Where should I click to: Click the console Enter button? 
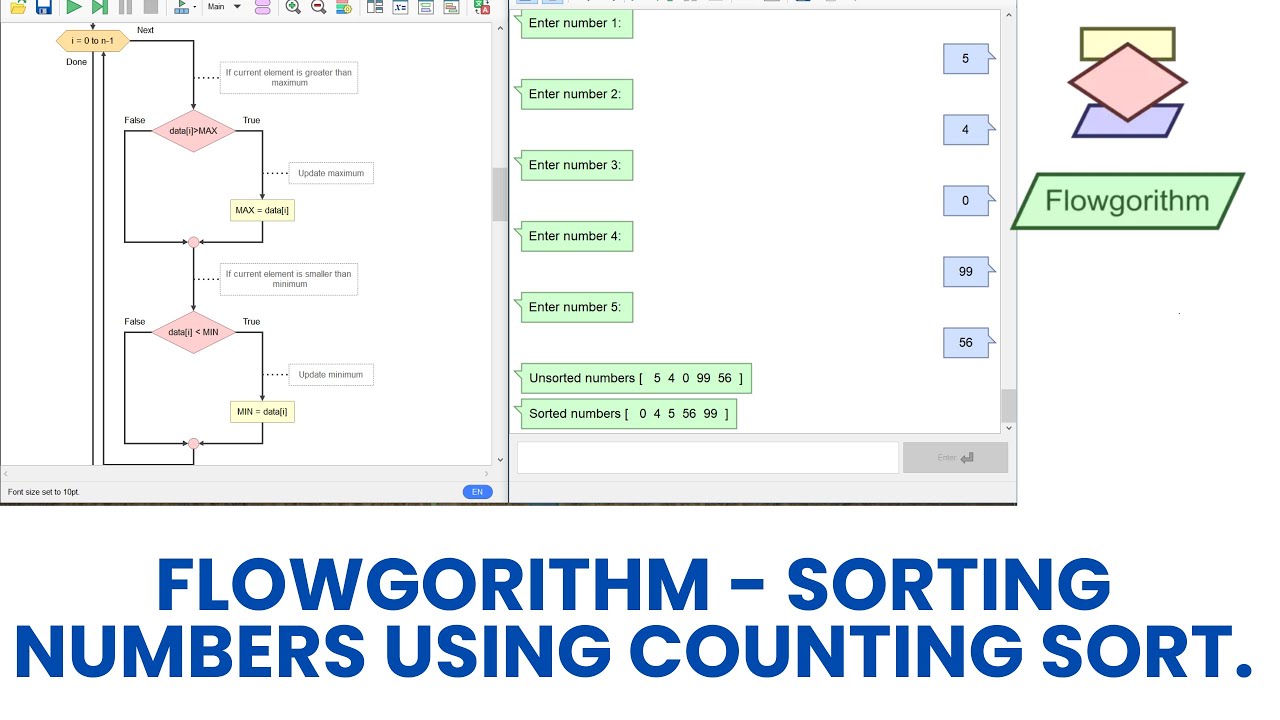955,458
